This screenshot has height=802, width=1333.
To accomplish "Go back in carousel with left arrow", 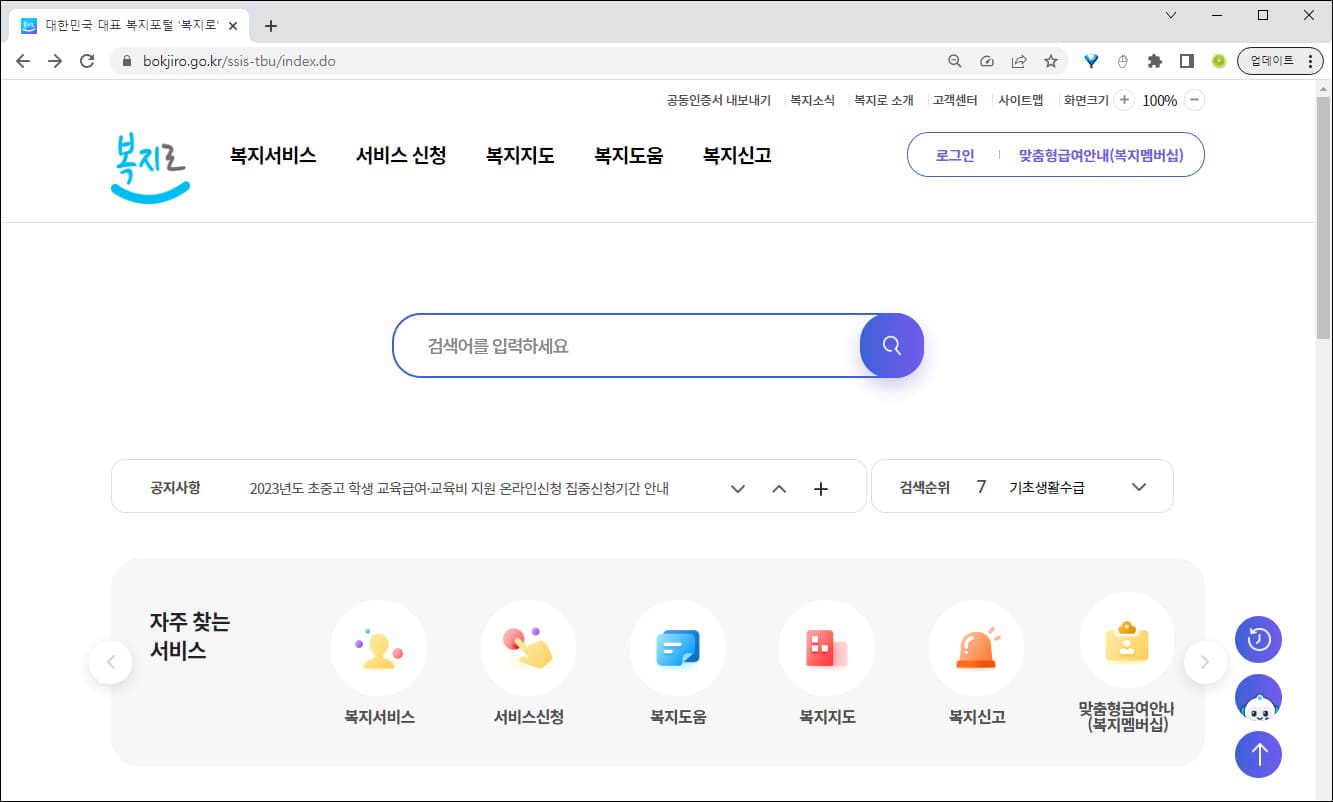I will [x=111, y=662].
